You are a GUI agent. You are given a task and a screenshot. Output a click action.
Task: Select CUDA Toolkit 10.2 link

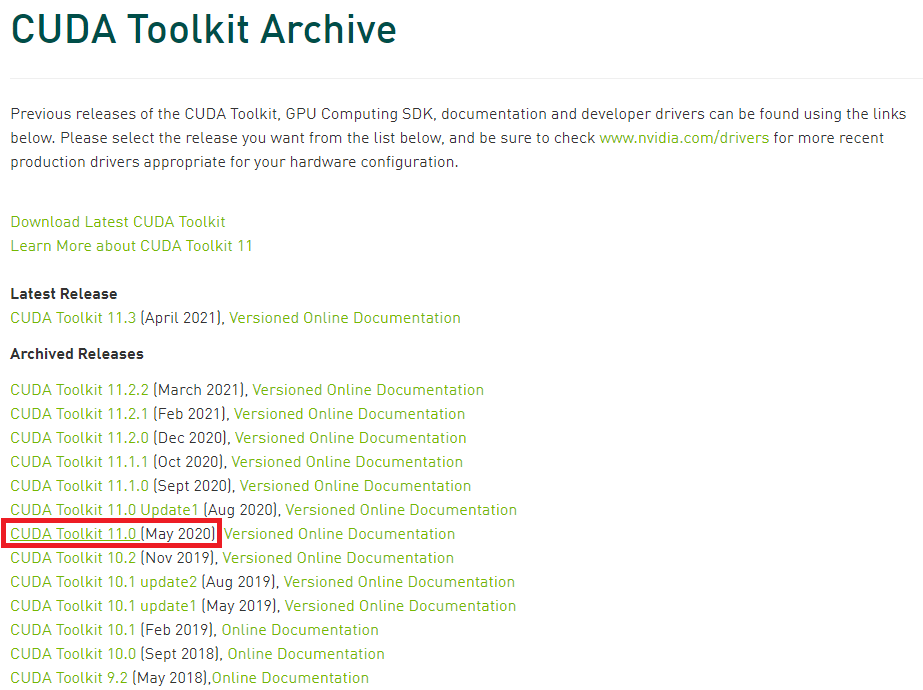[73, 558]
